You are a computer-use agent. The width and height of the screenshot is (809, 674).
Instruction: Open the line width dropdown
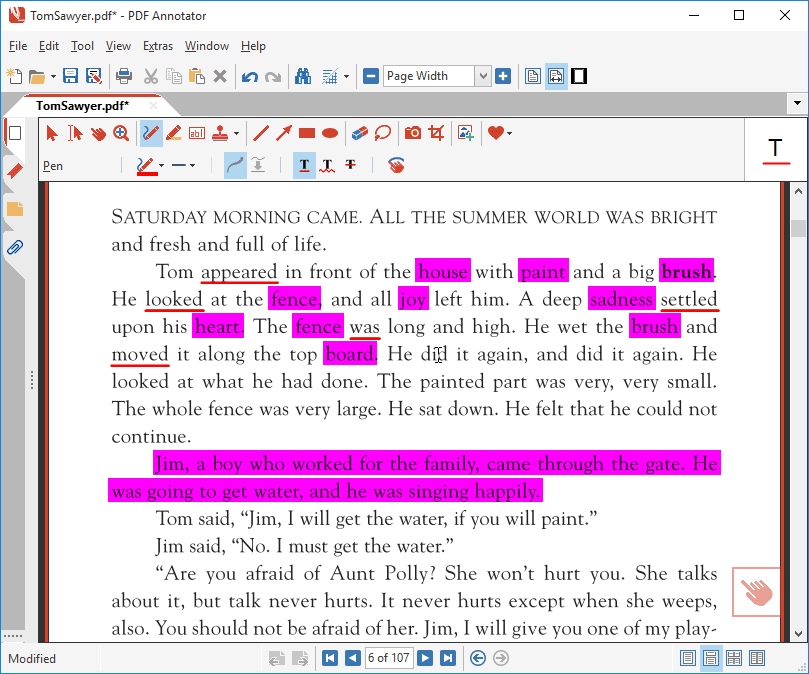click(183, 166)
